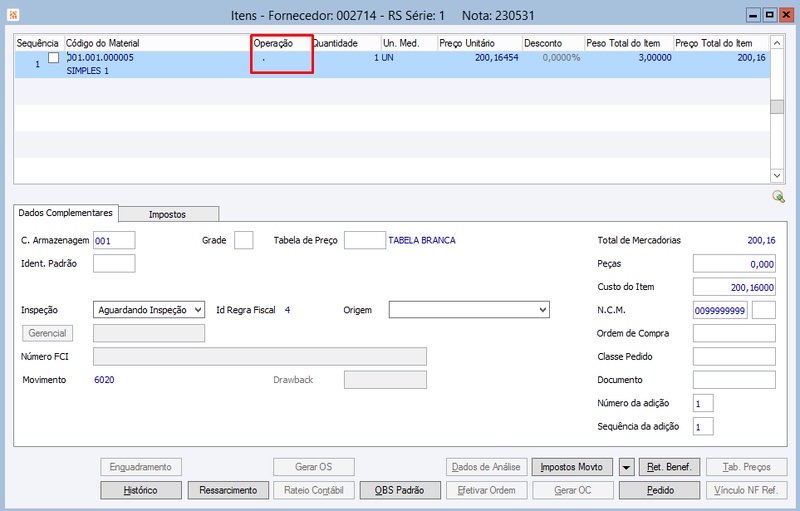Viewport: 800px width, 511px height.
Task: Click the Efetivar Ordem button
Action: pos(486,490)
